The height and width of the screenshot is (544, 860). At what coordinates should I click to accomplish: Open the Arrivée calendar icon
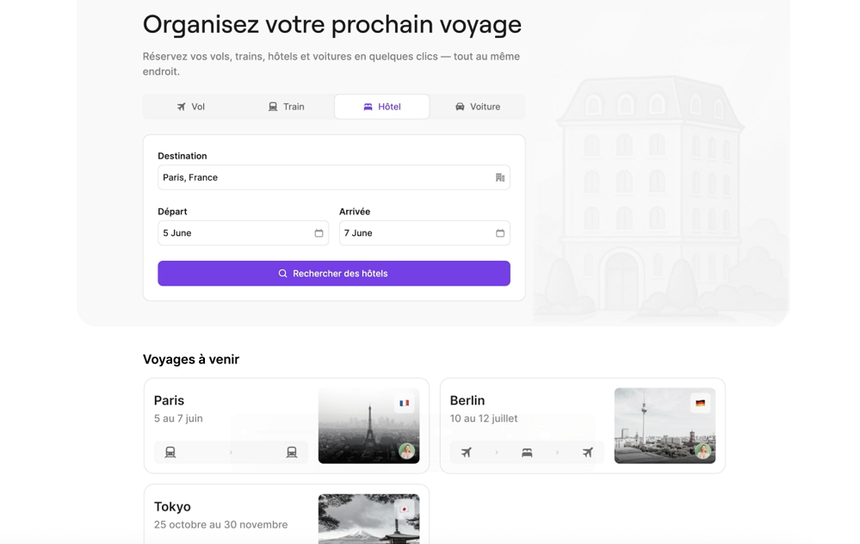pyautogui.click(x=500, y=233)
